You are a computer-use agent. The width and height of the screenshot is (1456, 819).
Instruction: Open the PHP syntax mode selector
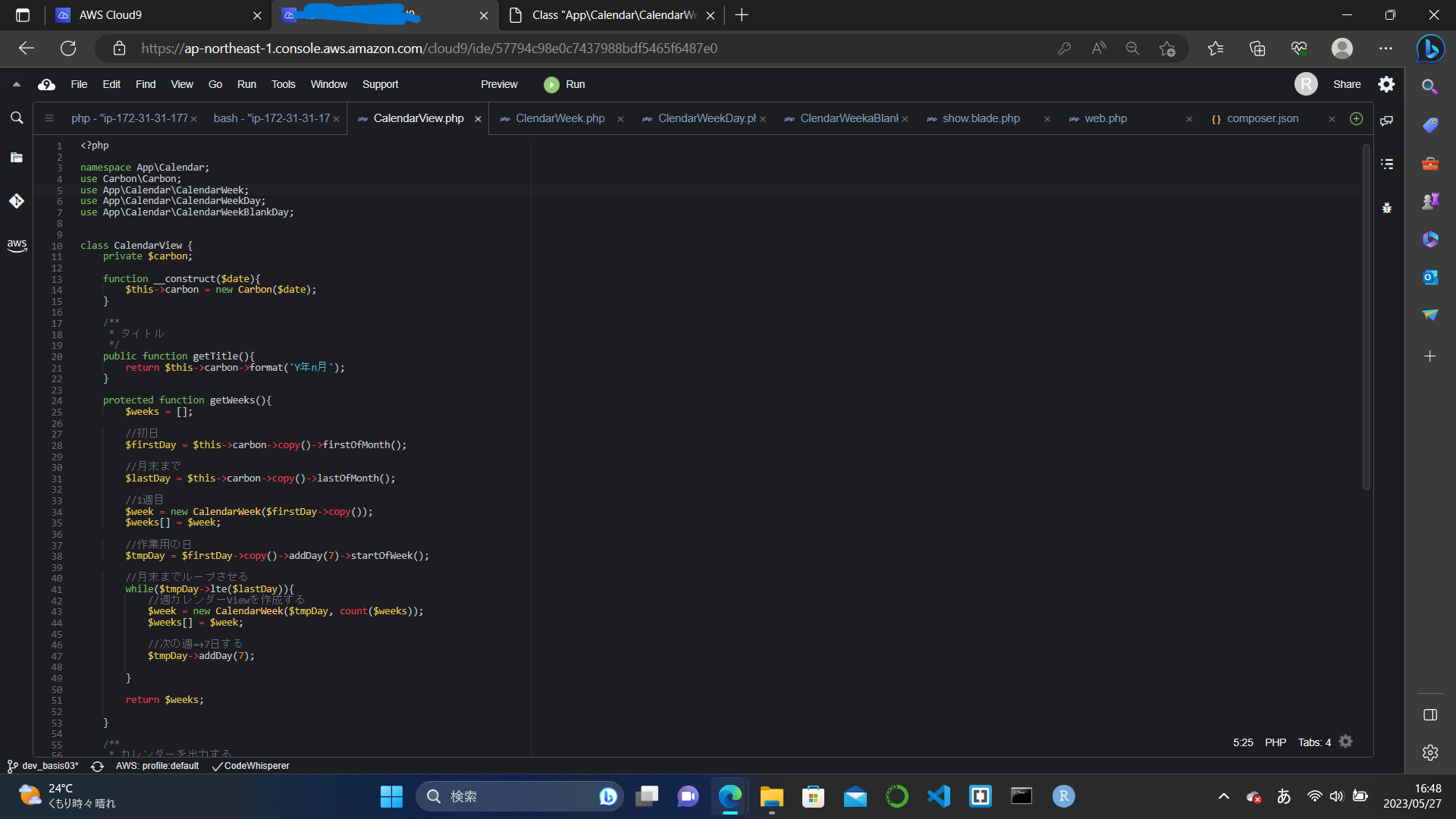[x=1275, y=742]
